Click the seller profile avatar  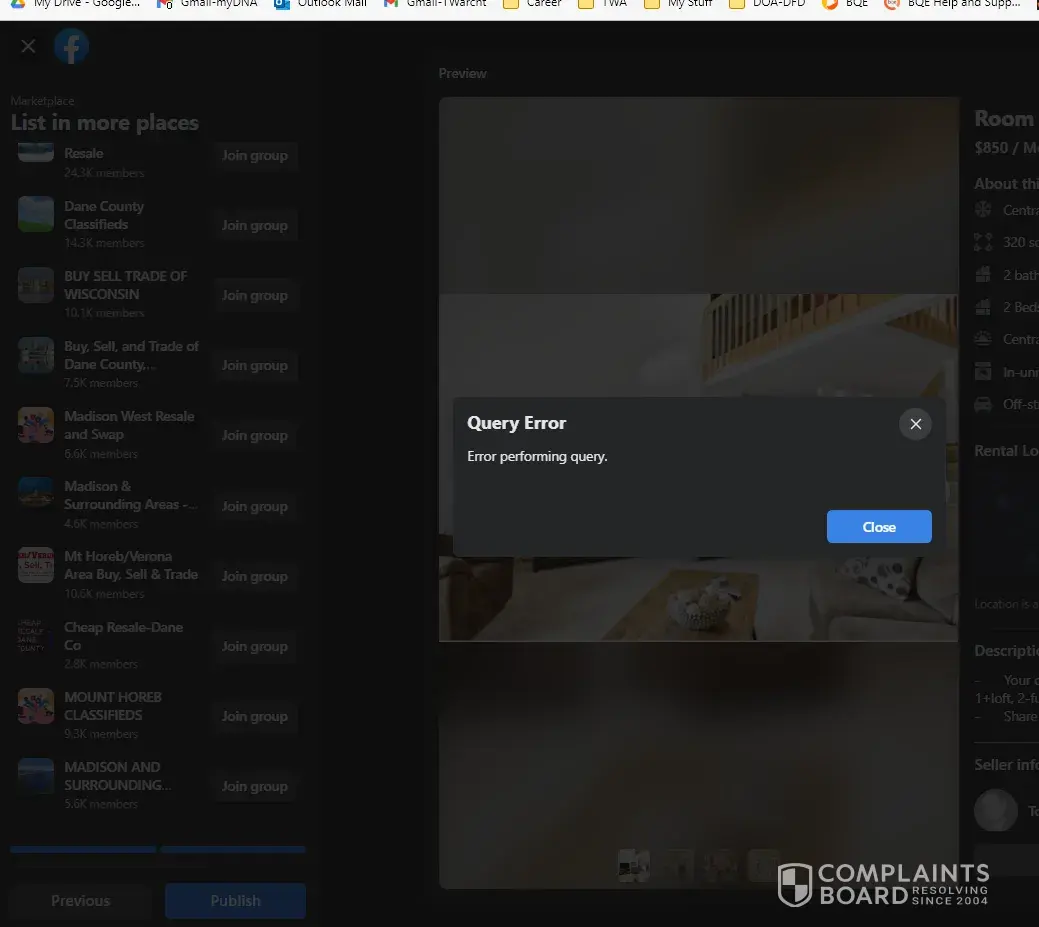995,810
